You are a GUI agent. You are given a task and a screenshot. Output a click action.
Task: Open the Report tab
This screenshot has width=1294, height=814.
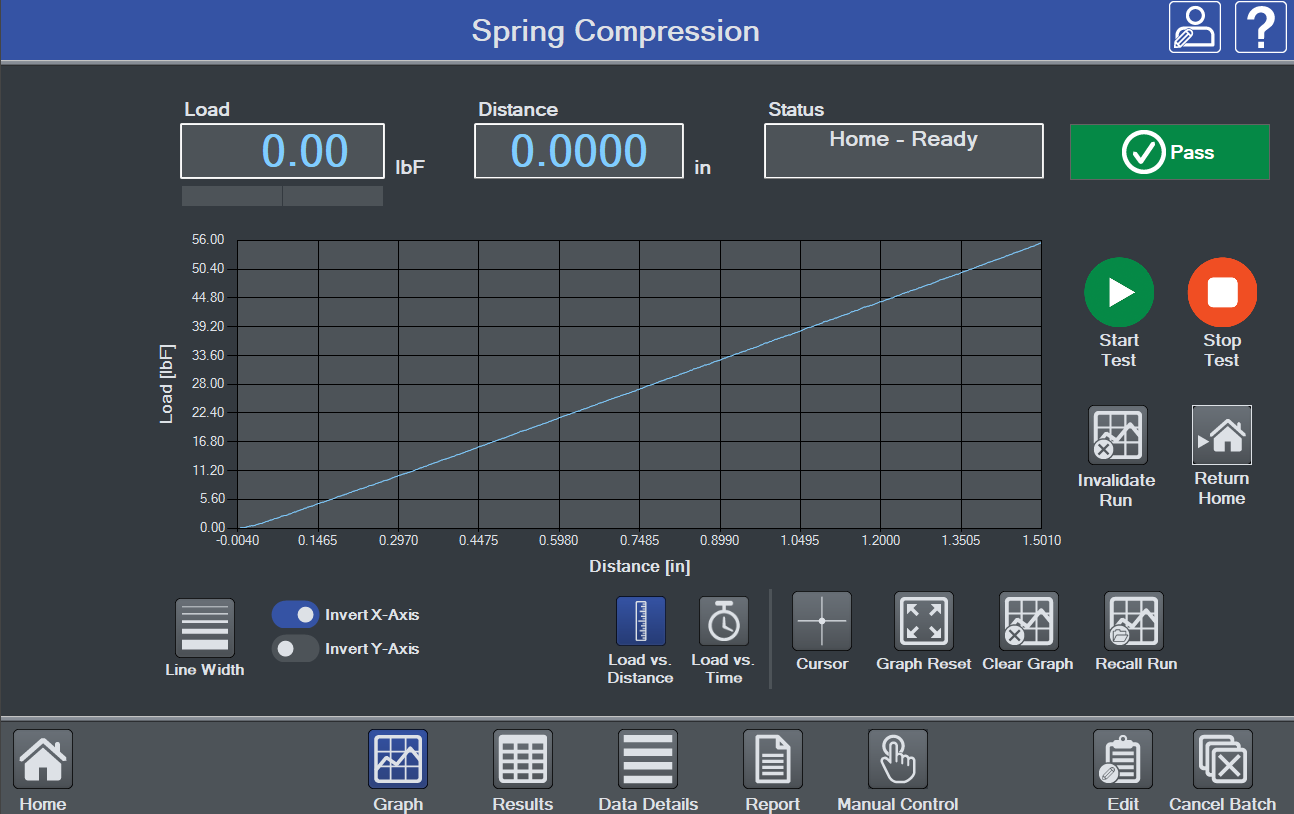pyautogui.click(x=773, y=759)
